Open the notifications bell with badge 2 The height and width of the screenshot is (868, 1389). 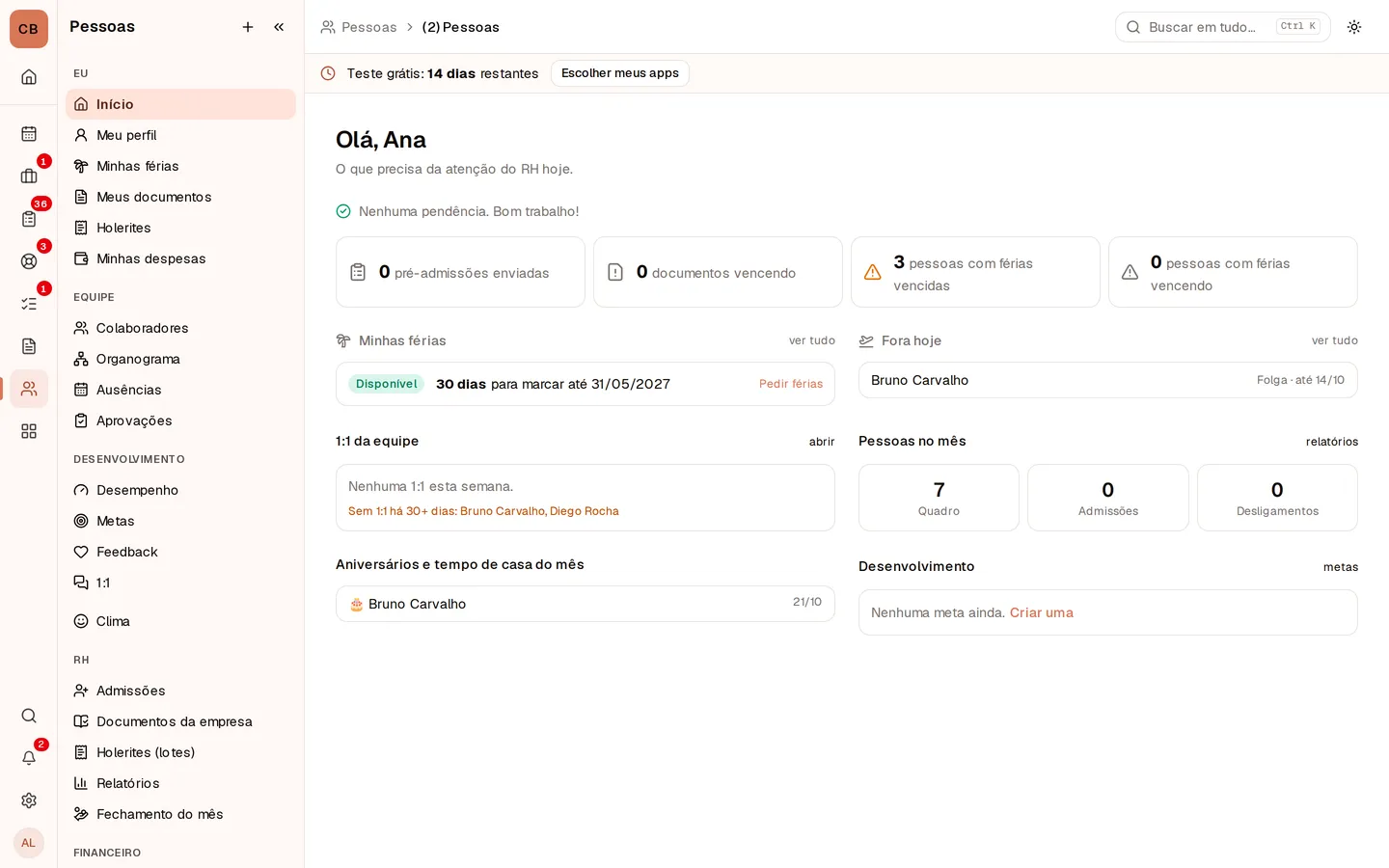[x=29, y=758]
